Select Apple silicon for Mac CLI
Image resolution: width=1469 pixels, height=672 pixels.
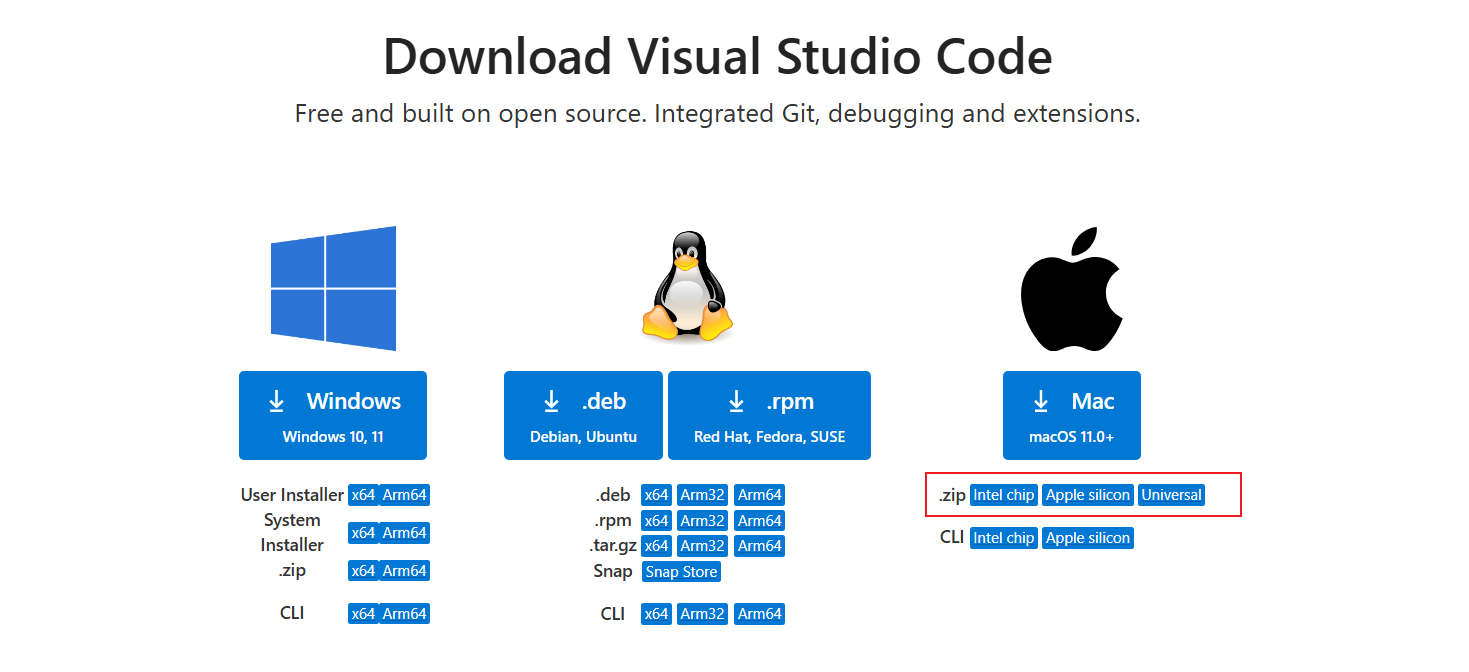pos(1088,538)
